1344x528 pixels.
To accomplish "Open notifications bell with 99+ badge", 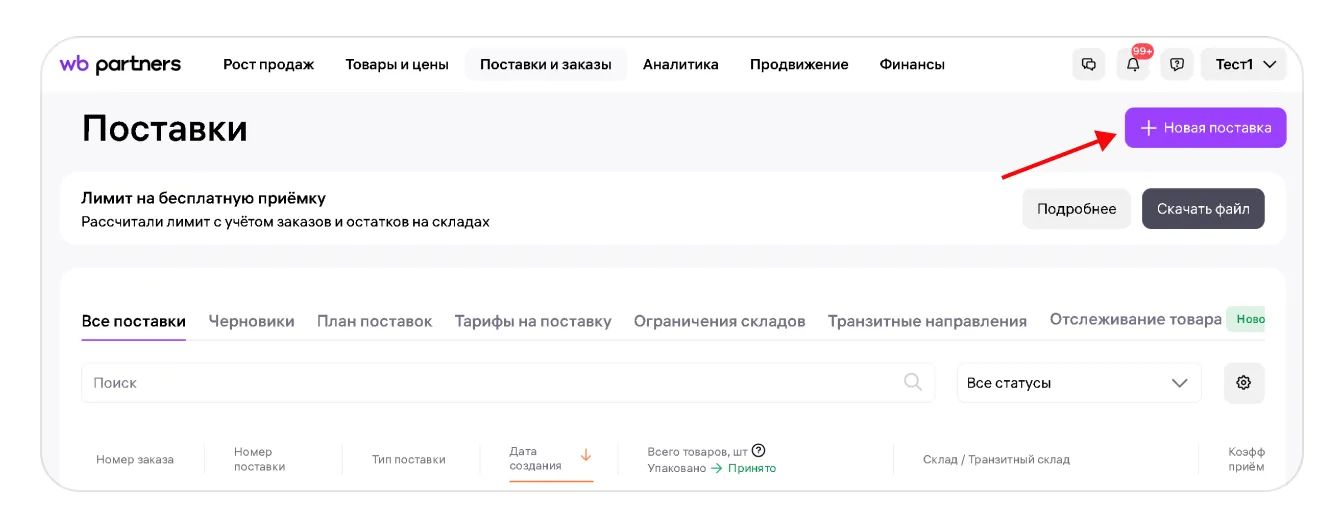I will [1133, 64].
